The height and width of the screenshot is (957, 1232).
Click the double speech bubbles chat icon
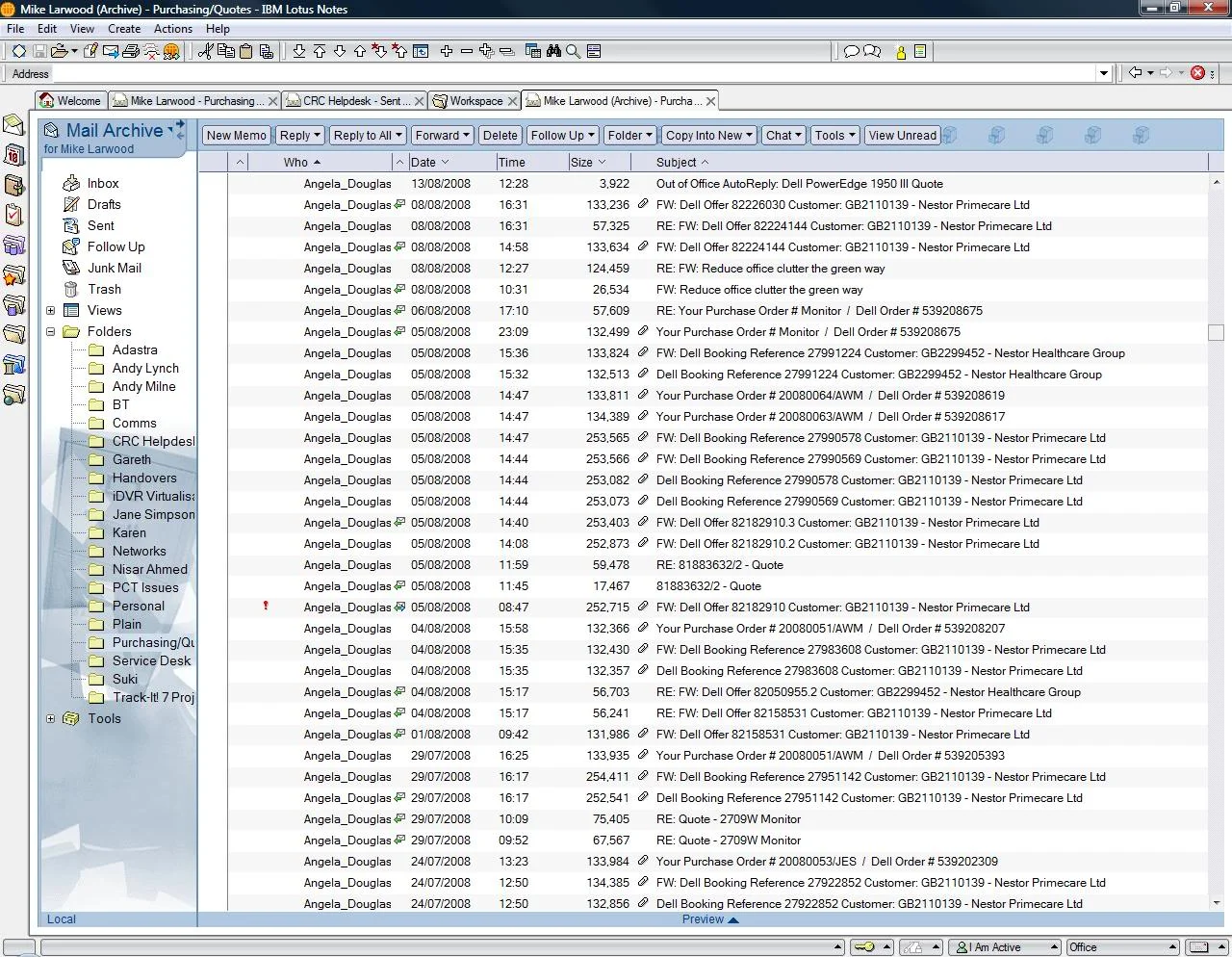(x=872, y=52)
